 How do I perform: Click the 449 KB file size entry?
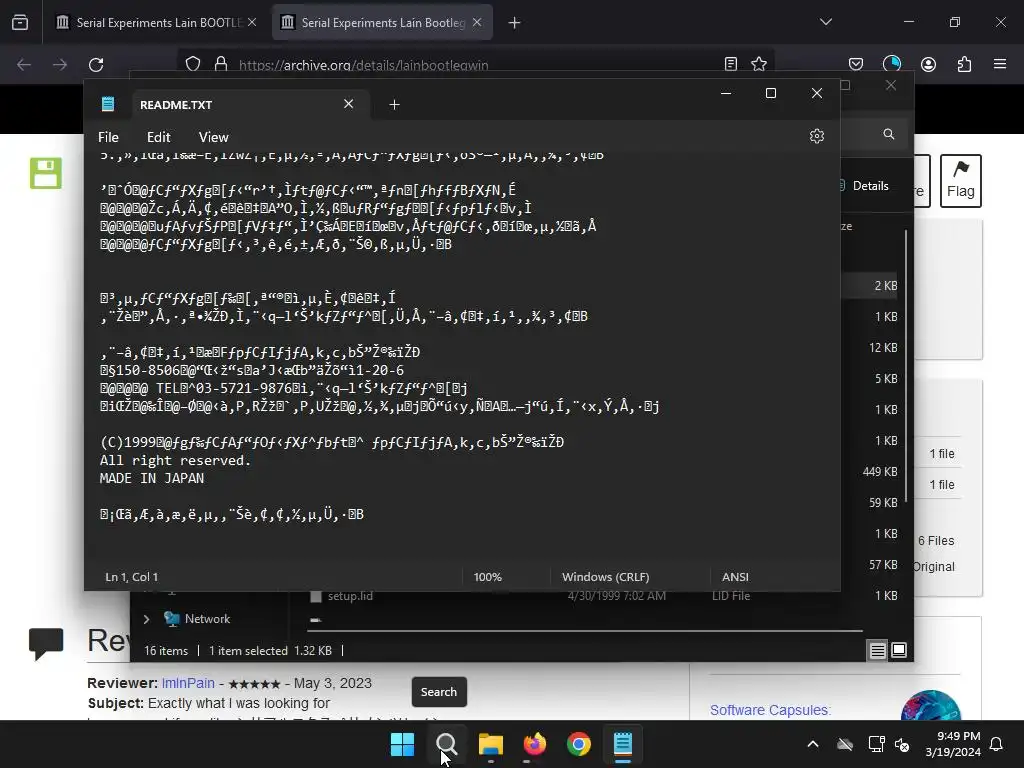point(880,472)
